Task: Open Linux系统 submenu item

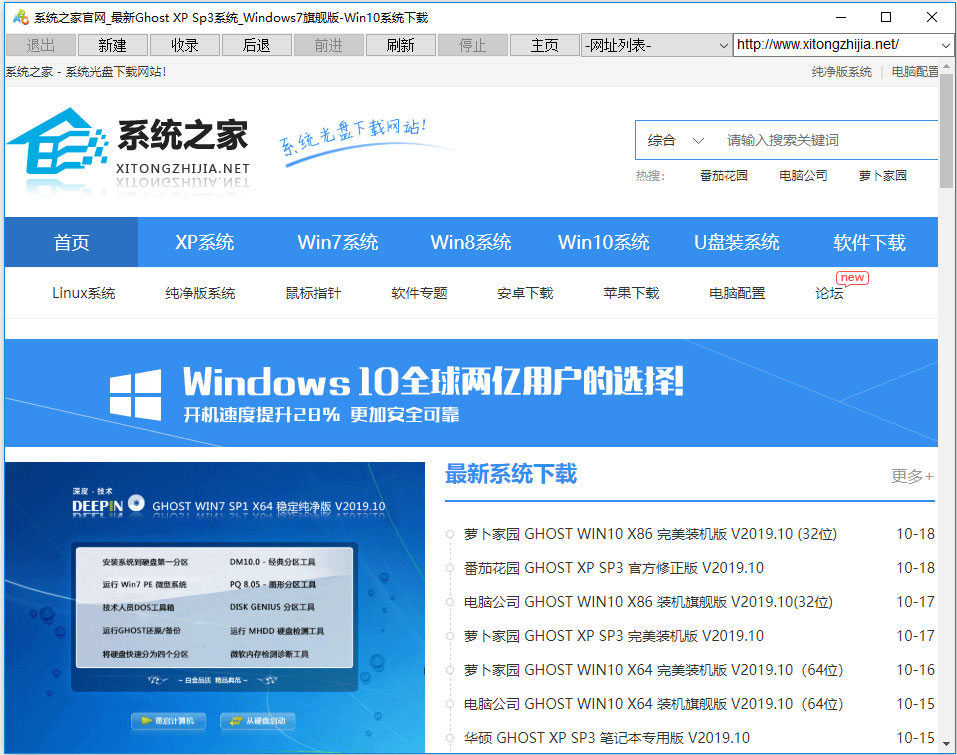Action: click(84, 293)
